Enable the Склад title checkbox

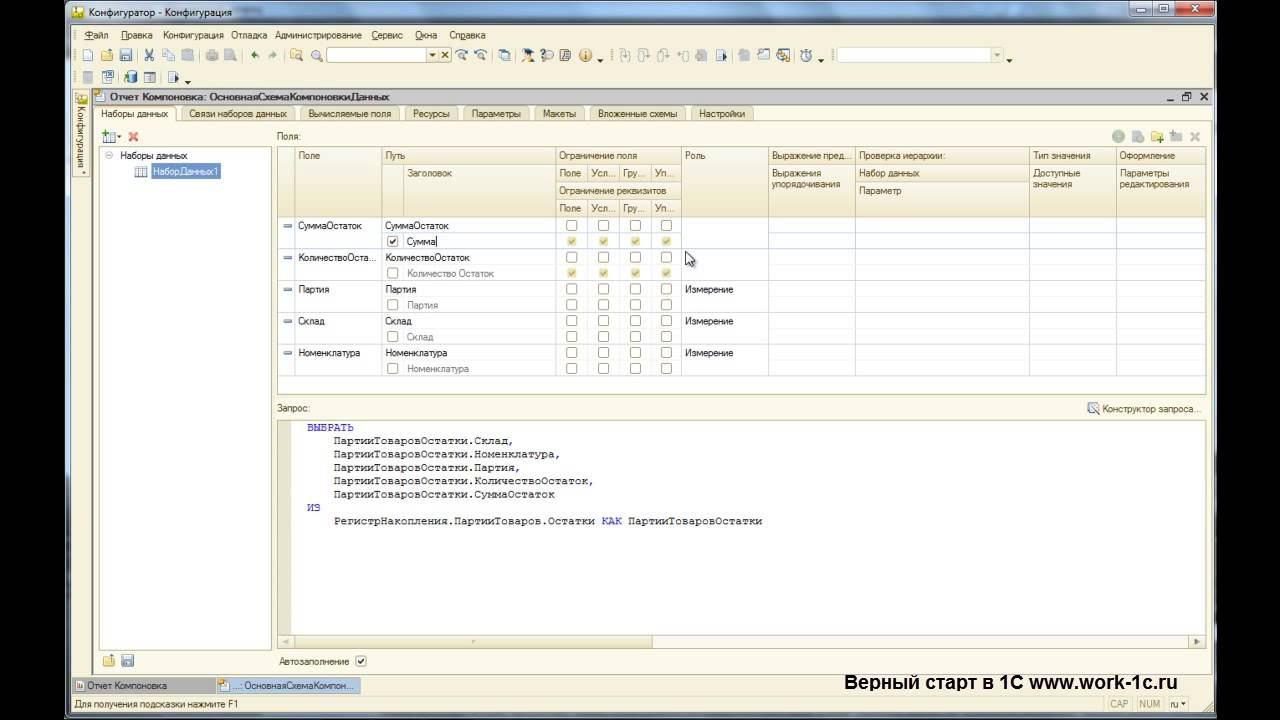[392, 337]
